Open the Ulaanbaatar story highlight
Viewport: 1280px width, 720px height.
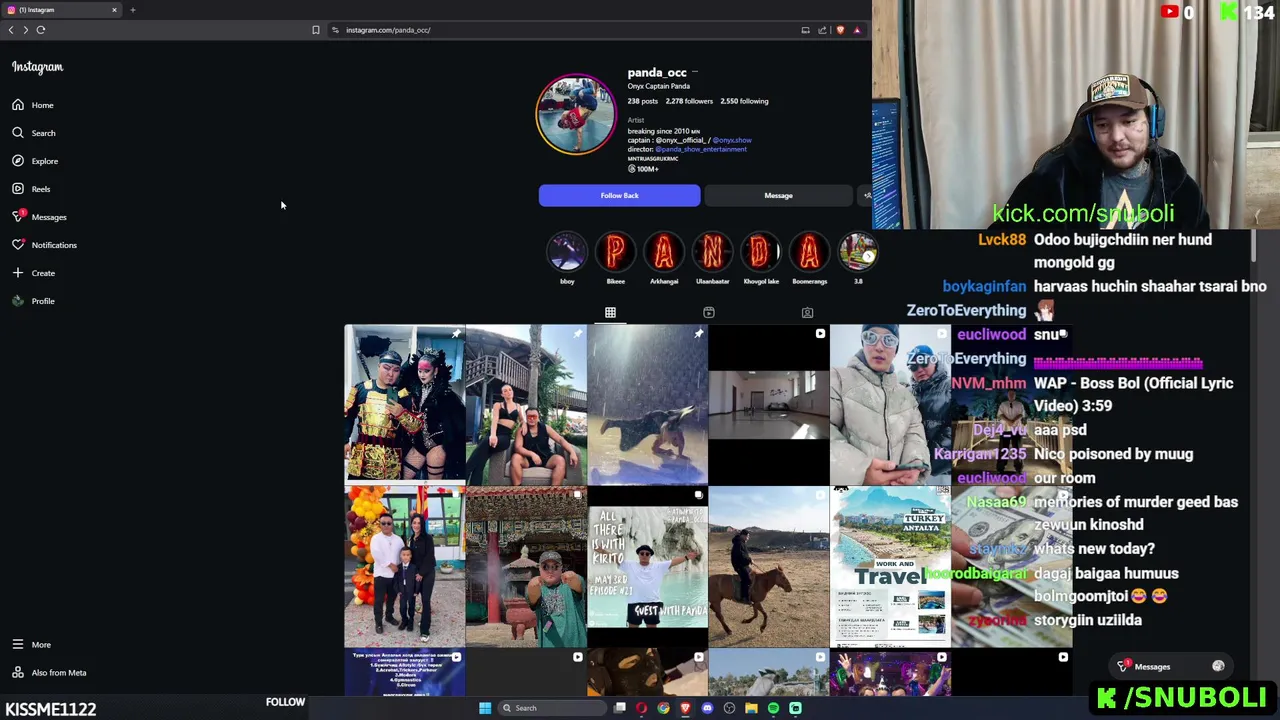coord(712,253)
